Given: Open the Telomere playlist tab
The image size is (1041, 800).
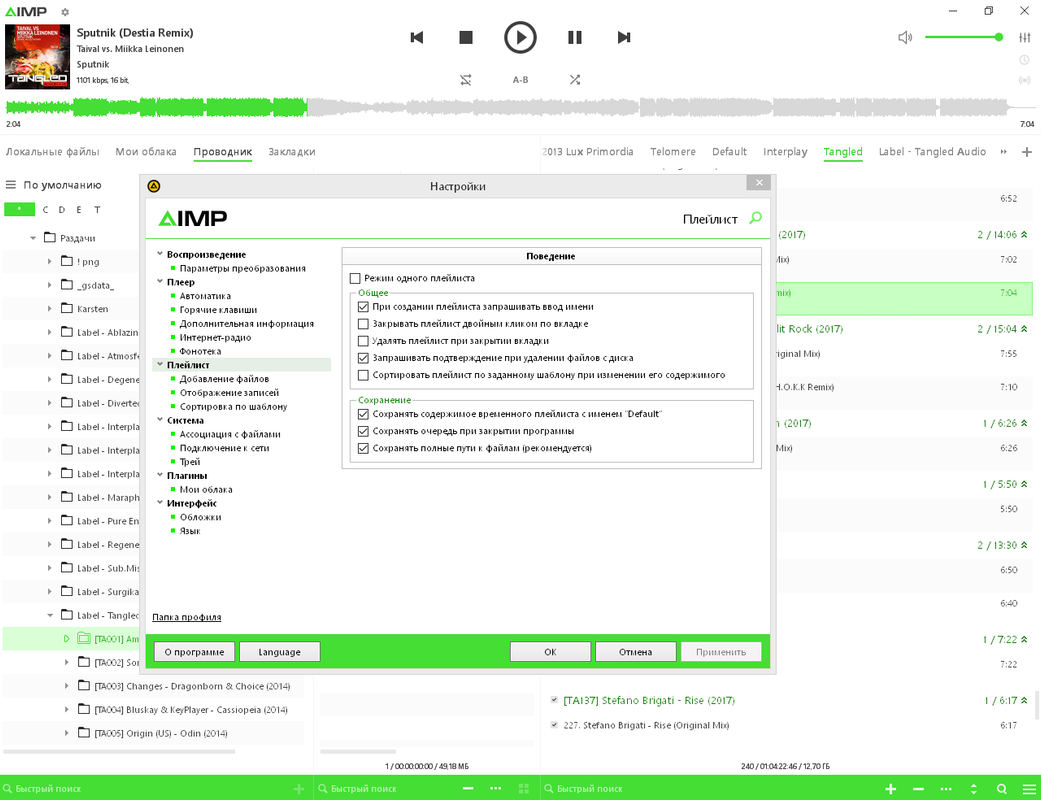Looking at the screenshot, I should (673, 152).
